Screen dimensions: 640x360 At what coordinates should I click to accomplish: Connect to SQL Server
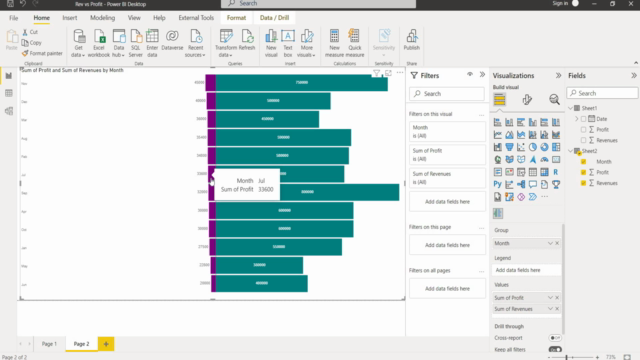click(x=136, y=43)
